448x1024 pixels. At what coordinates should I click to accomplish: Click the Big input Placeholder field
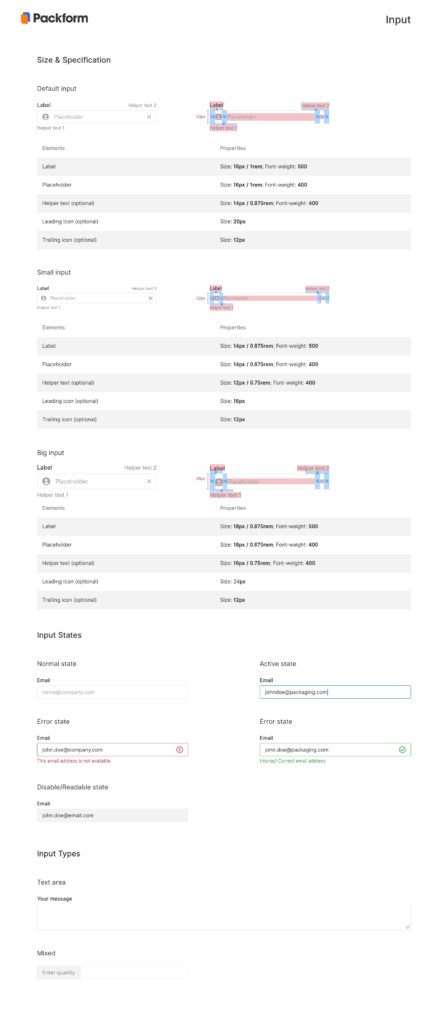97,481
